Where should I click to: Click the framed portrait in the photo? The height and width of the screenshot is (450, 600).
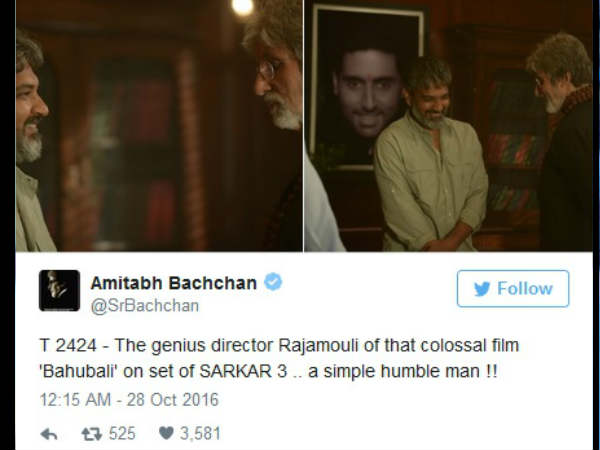coord(366,86)
